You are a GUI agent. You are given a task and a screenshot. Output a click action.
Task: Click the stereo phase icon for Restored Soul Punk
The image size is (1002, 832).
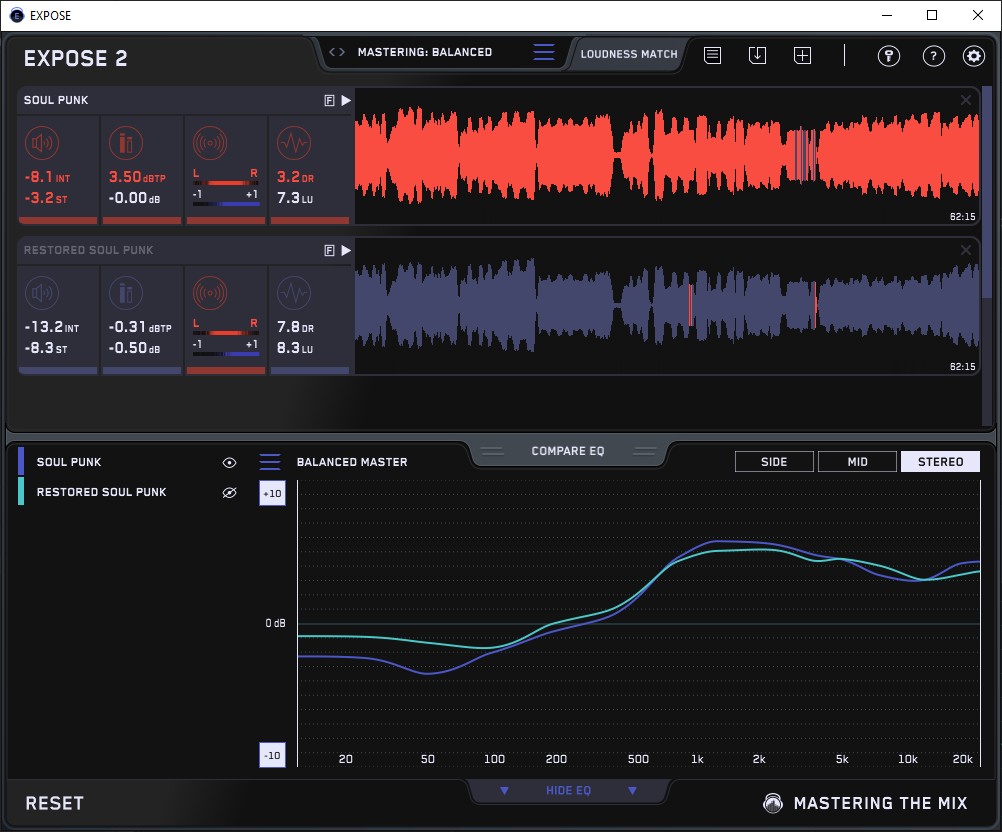[x=210, y=293]
